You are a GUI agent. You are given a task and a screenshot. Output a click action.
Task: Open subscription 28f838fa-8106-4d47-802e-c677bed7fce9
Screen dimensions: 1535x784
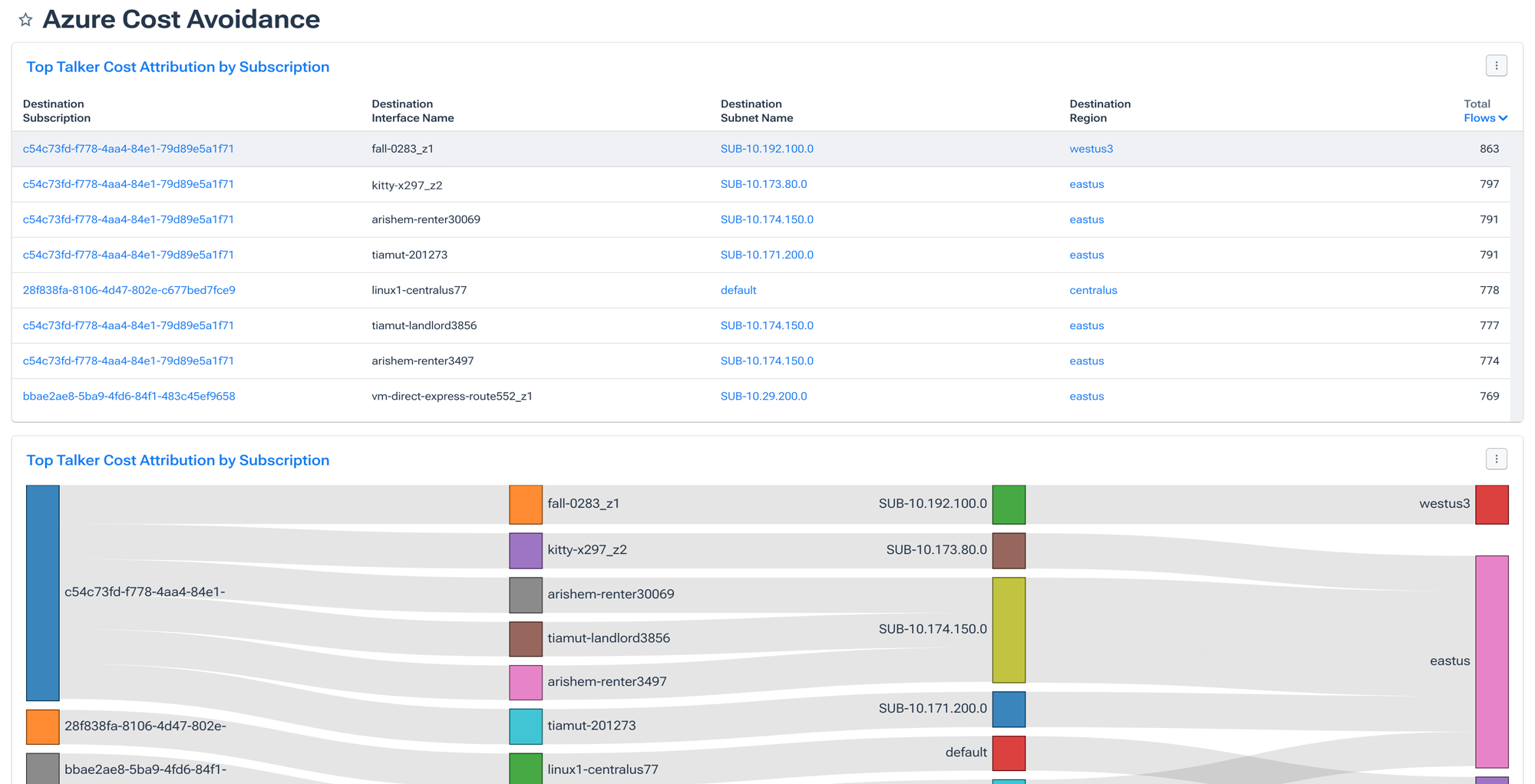(x=129, y=290)
